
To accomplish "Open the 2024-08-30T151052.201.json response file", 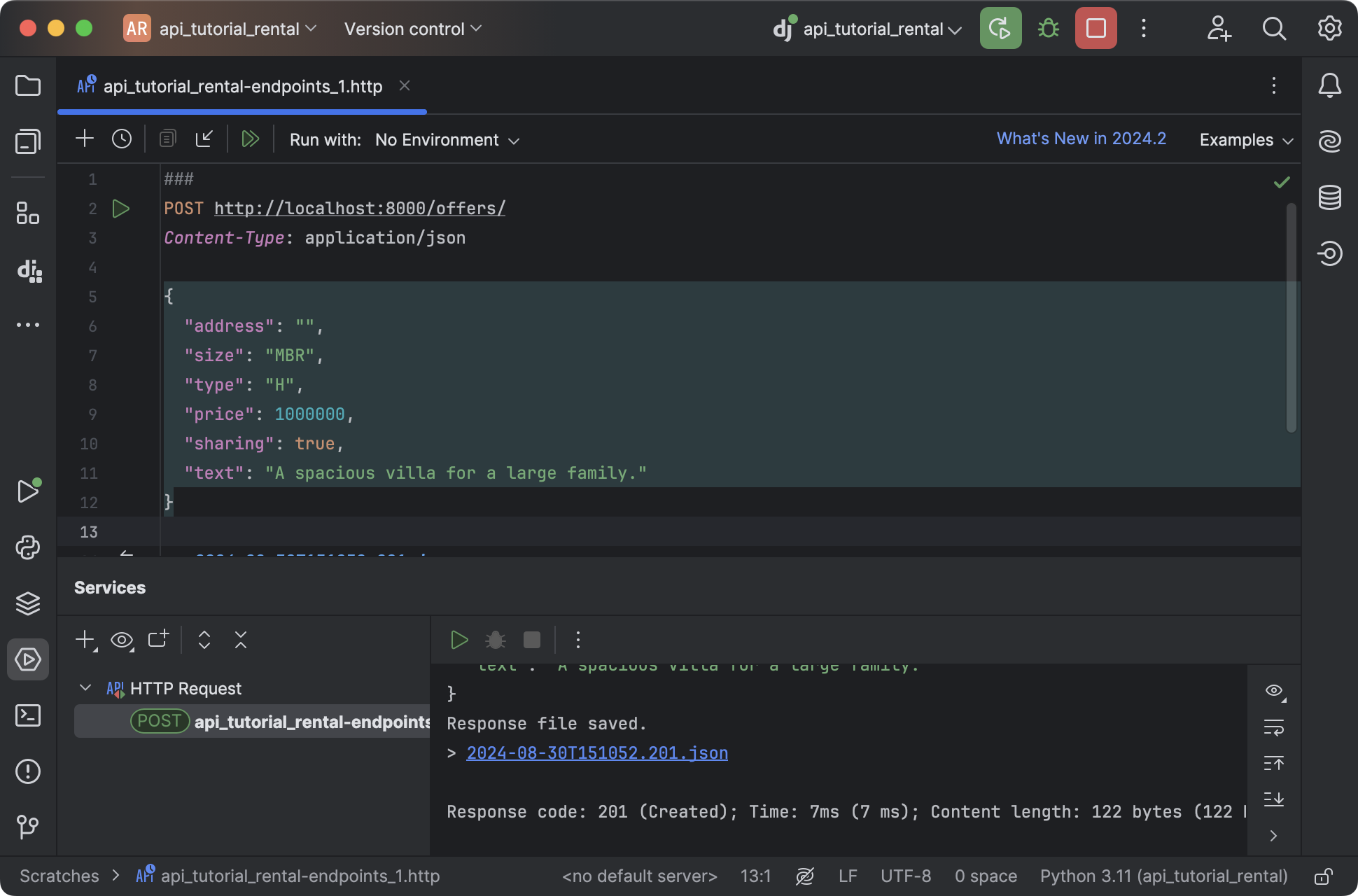I will (x=596, y=752).
